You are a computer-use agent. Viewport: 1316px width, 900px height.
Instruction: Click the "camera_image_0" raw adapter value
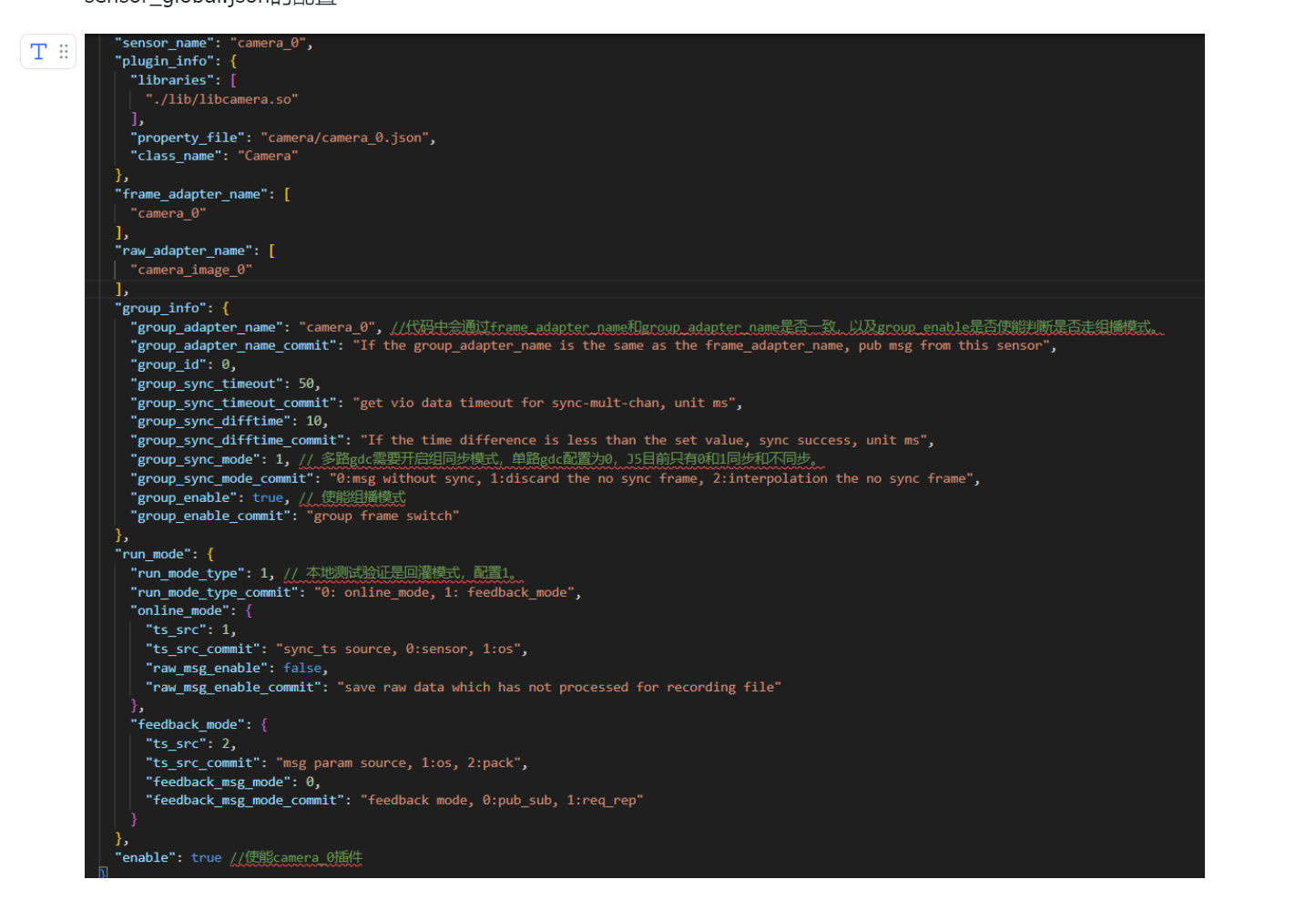[x=190, y=270]
